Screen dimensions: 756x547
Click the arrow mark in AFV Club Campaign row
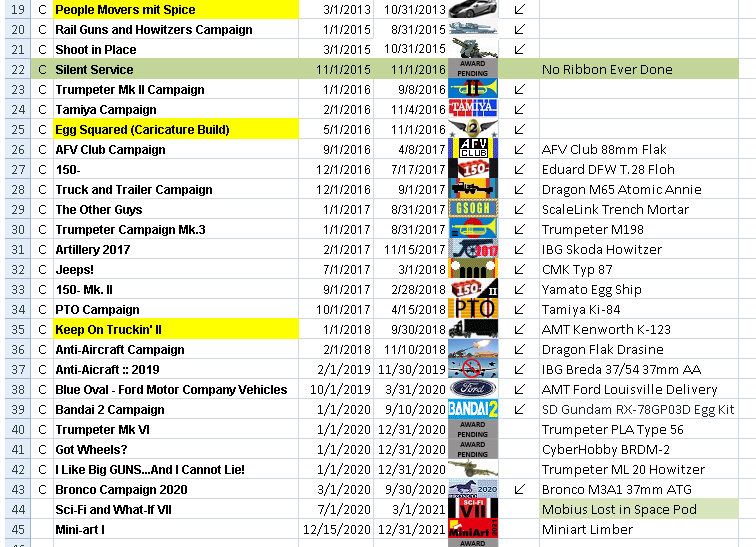click(519, 150)
